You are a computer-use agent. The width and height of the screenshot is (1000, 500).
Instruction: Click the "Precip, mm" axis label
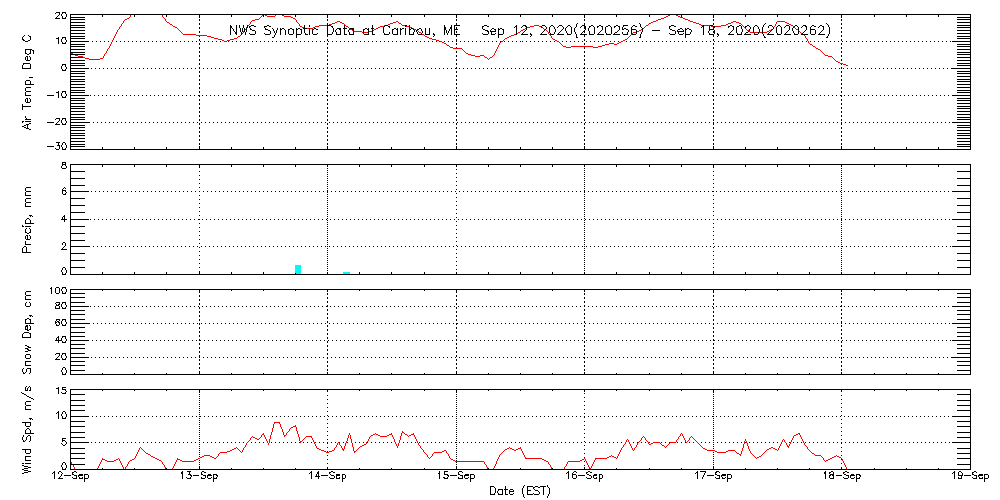(x=28, y=219)
